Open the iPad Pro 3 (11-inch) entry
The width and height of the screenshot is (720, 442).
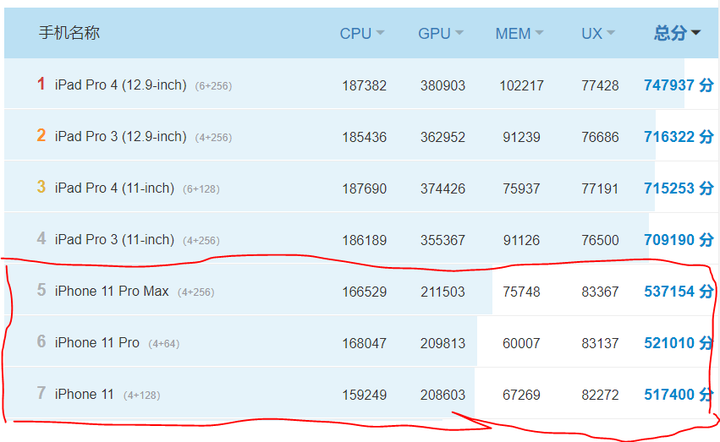coord(115,240)
